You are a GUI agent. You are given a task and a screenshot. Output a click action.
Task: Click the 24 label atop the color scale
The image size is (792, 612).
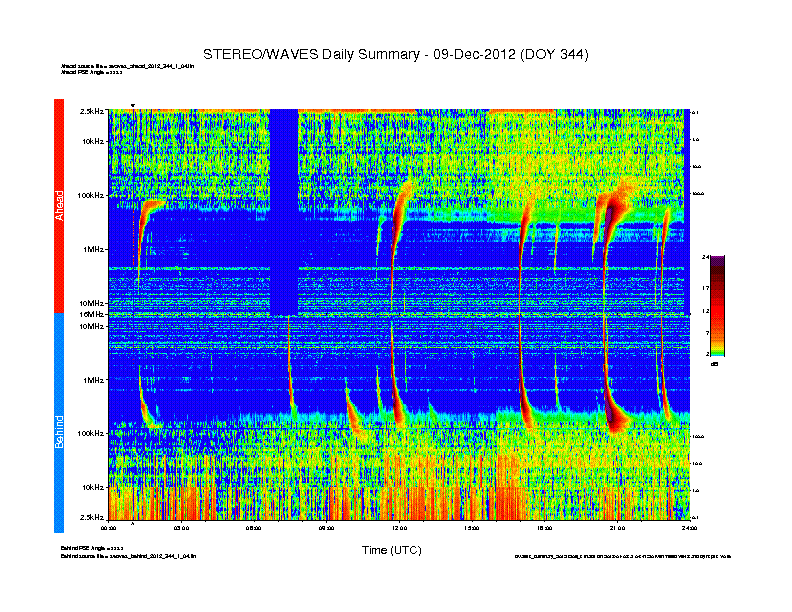tap(706, 258)
